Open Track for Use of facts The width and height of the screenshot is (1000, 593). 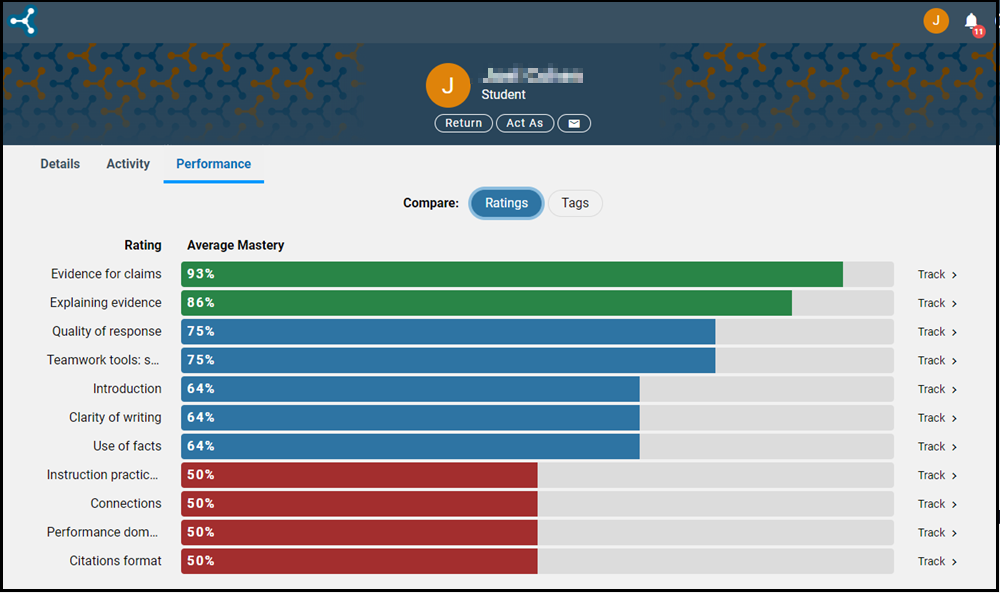[x=937, y=446]
